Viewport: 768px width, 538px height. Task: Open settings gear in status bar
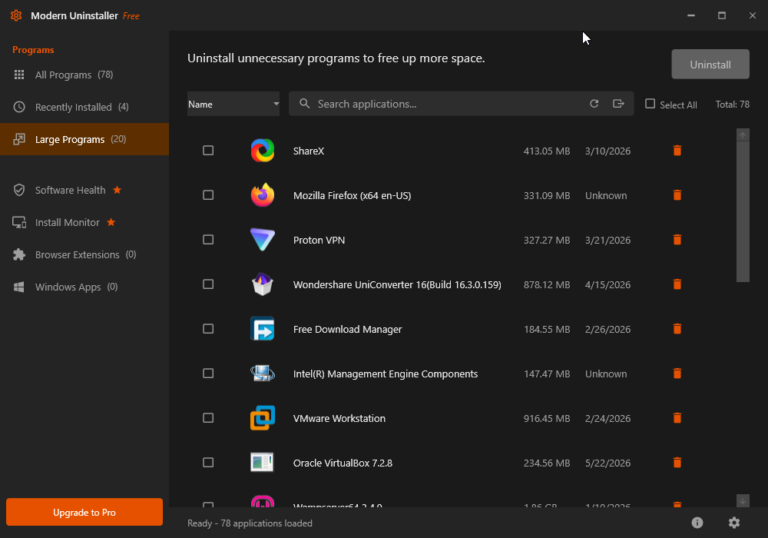[x=734, y=523]
